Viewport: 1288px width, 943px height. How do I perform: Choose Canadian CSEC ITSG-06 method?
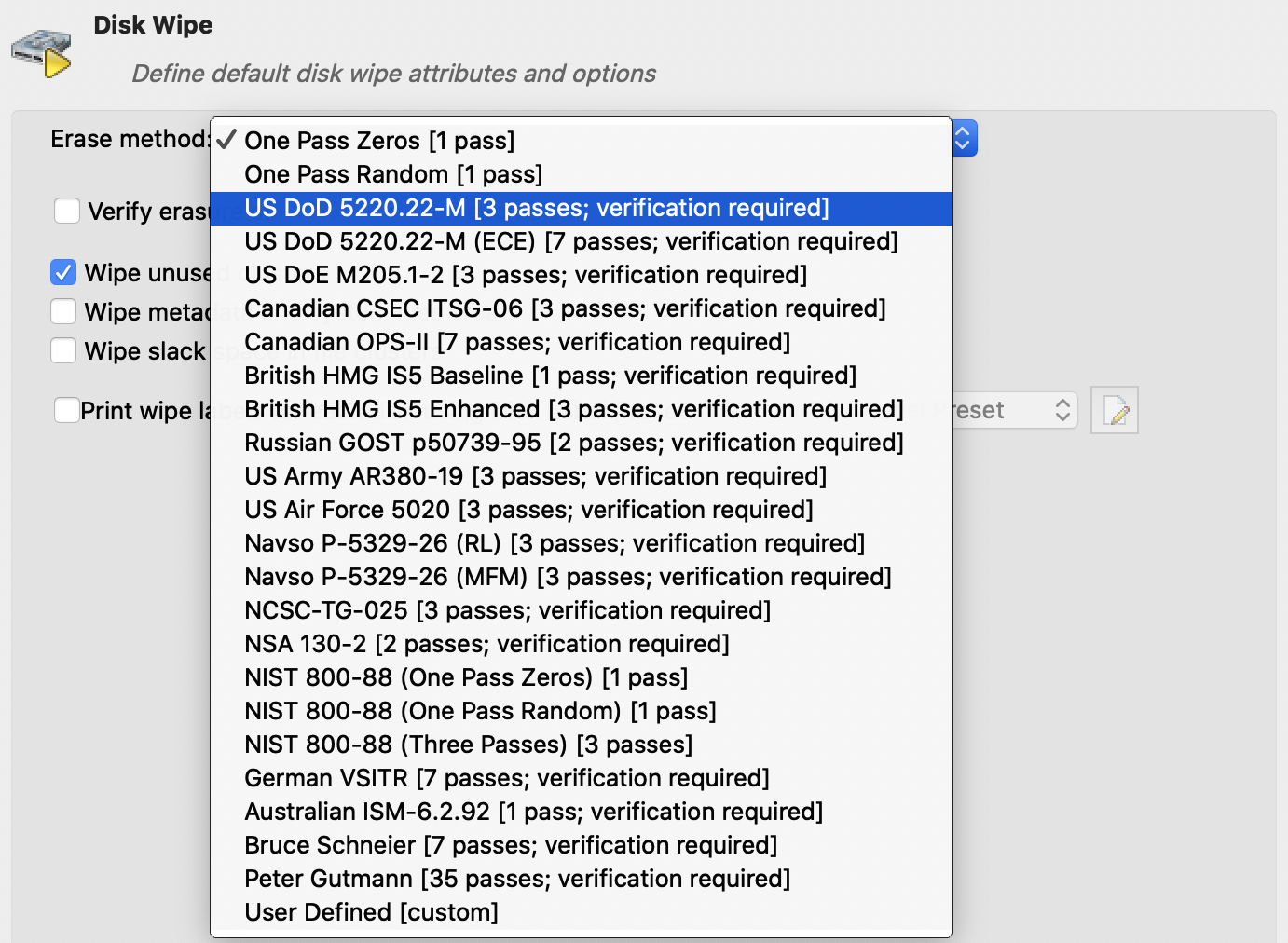click(565, 308)
